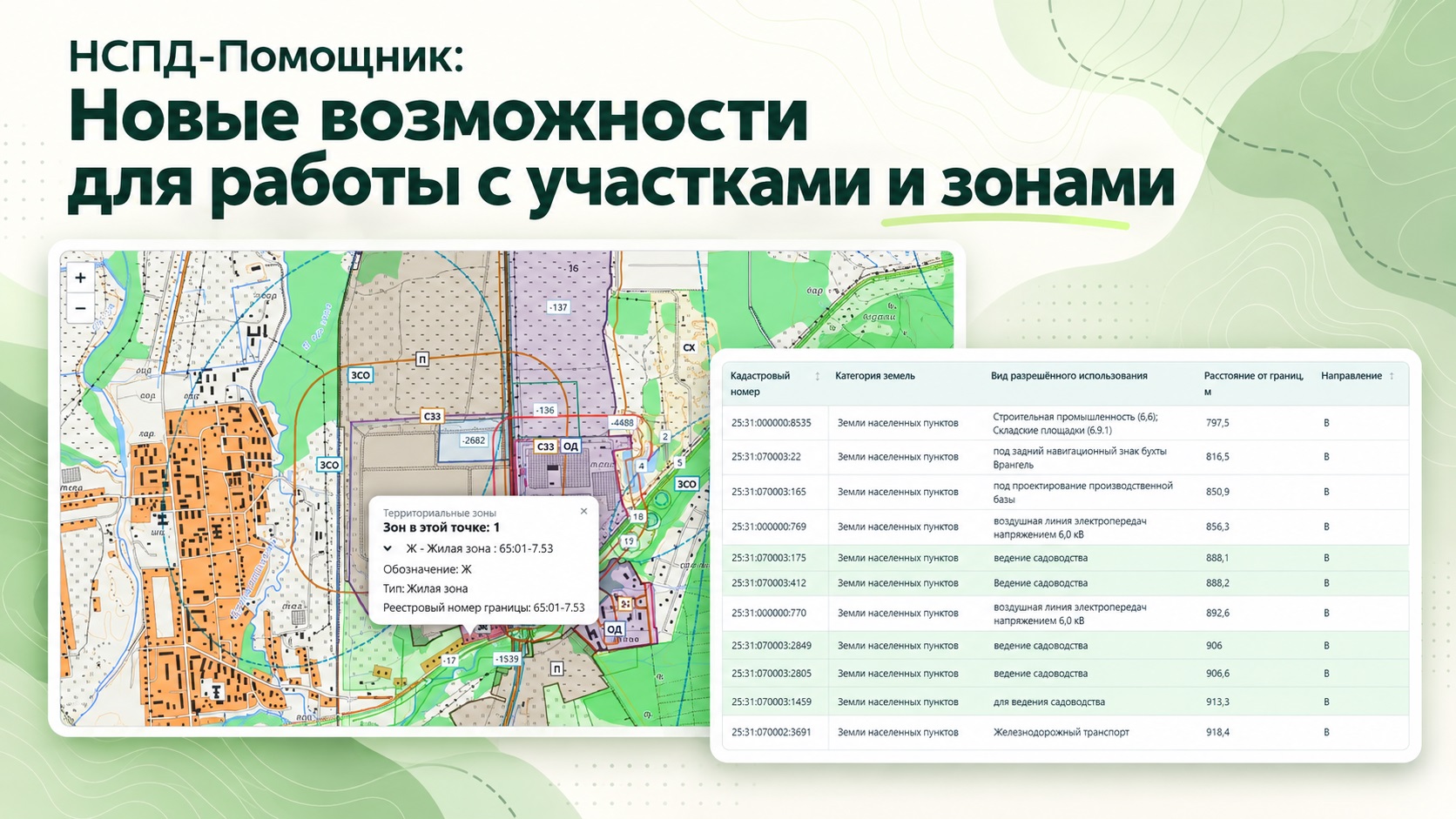
Task: Click Обозначение: Ж line in popup
Action: tap(427, 569)
